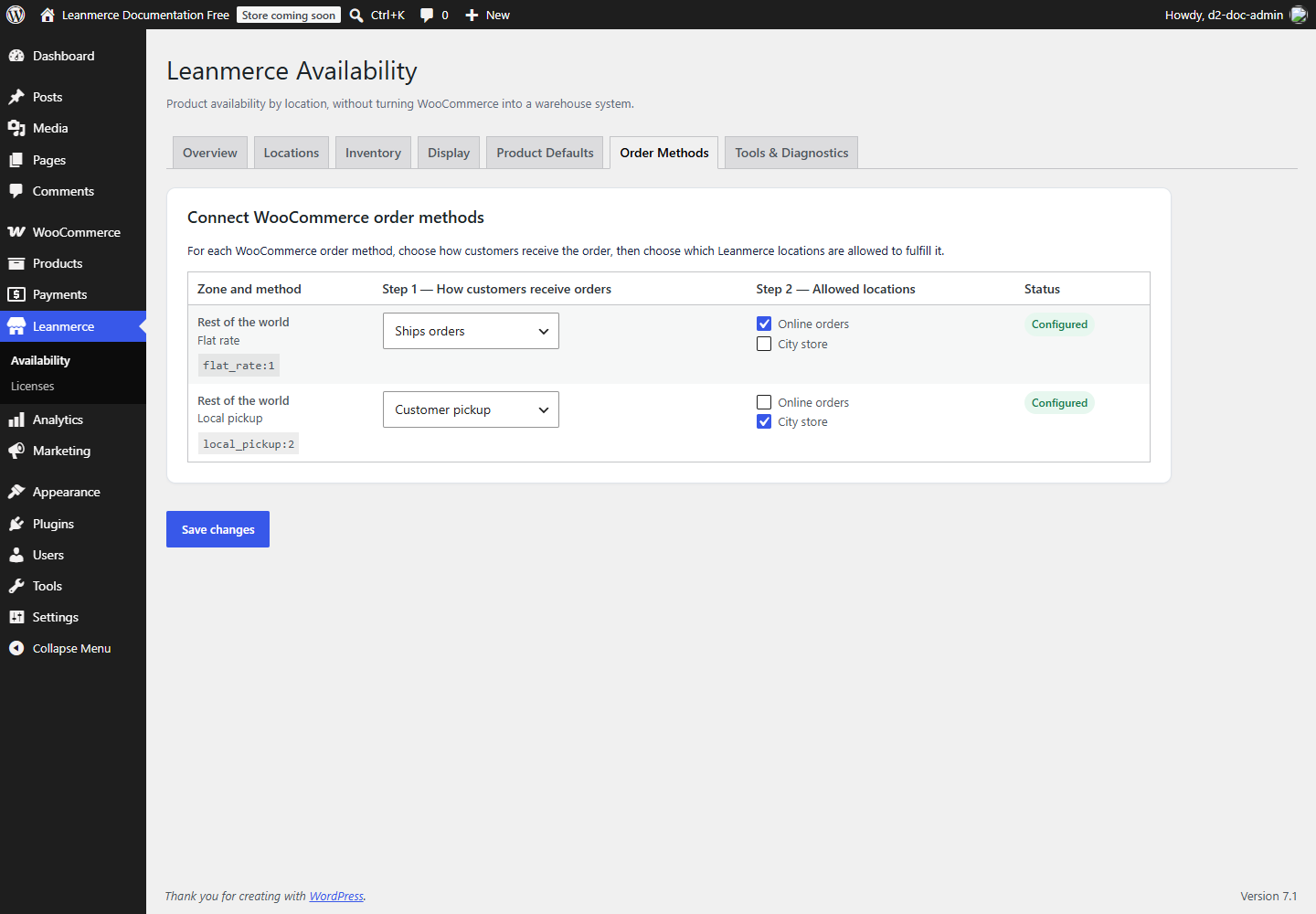Switch to the Overview tab
1316x914 pixels.
point(210,153)
